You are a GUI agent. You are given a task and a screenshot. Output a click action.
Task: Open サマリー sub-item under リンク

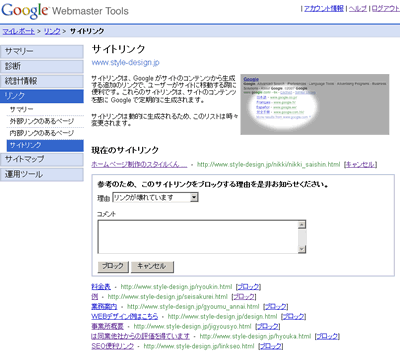pos(21,109)
